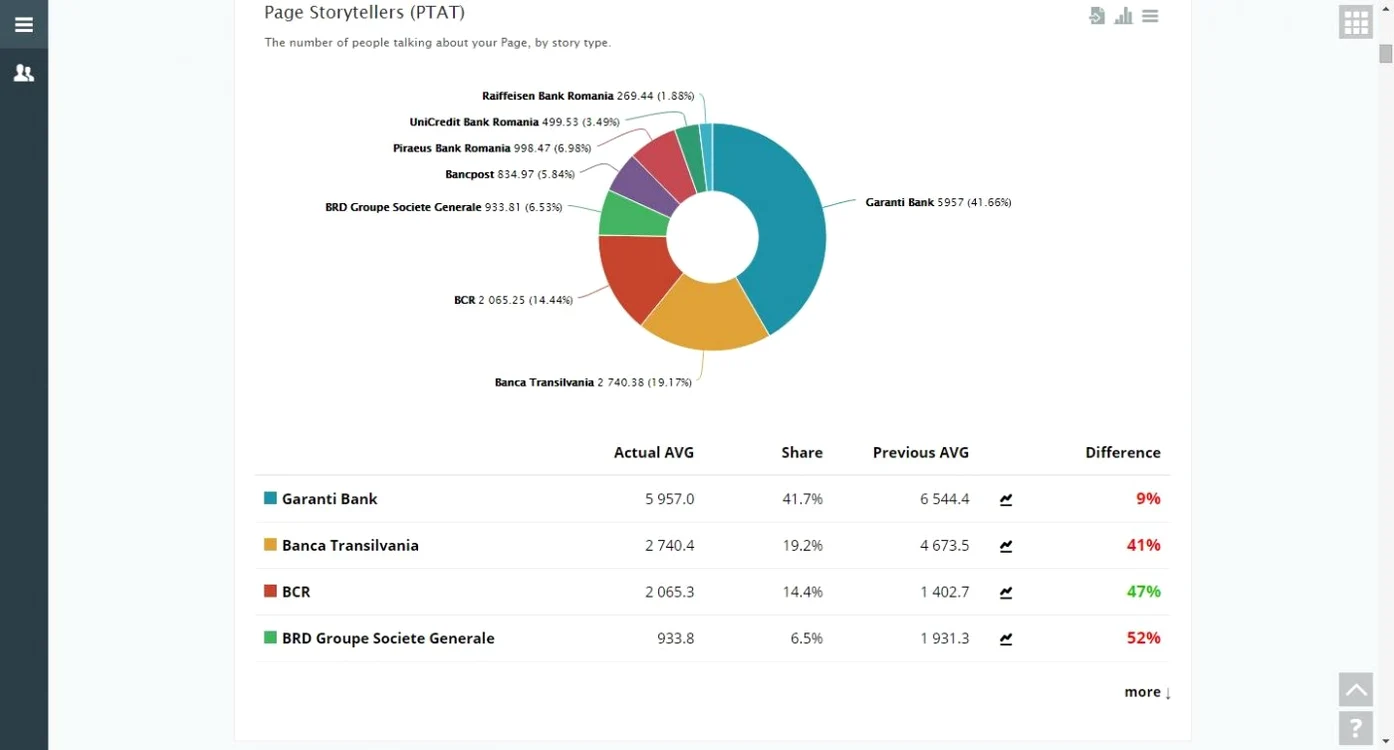Open the users icon in left sidebar
The image size is (1394, 750).
point(24,73)
